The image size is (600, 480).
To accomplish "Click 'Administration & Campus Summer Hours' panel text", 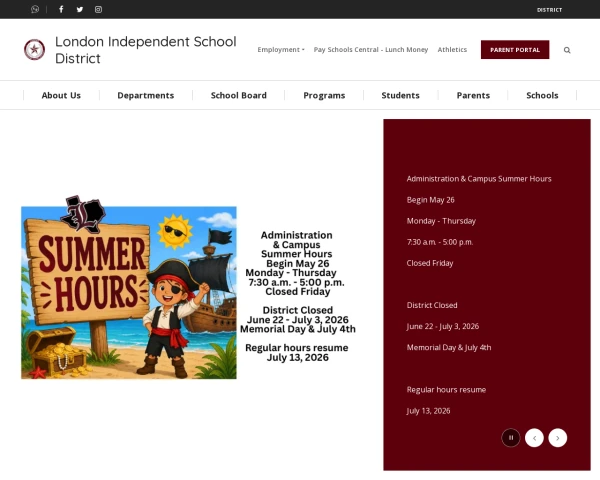I will 479,179.
